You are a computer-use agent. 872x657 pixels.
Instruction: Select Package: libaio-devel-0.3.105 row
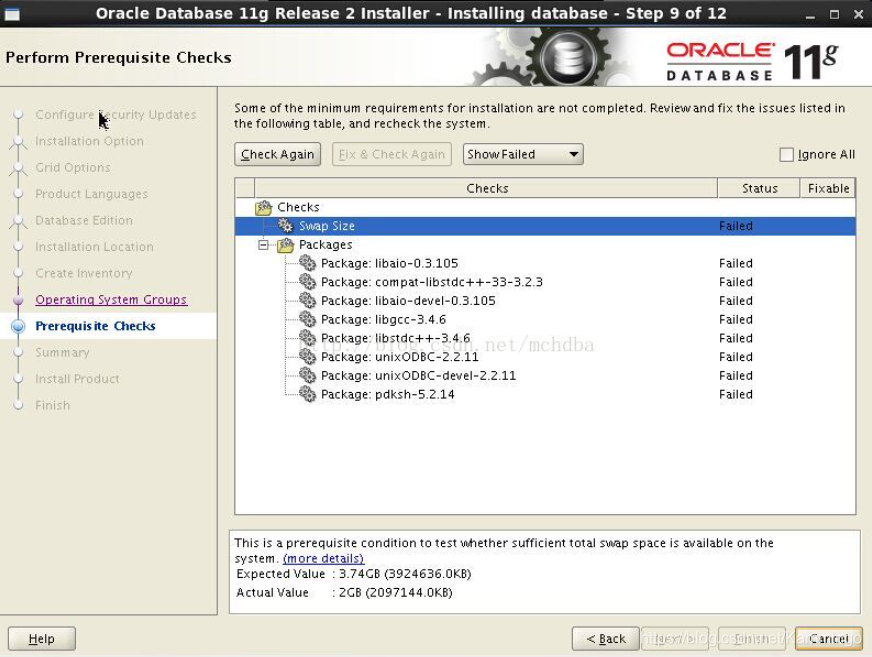coord(545,301)
